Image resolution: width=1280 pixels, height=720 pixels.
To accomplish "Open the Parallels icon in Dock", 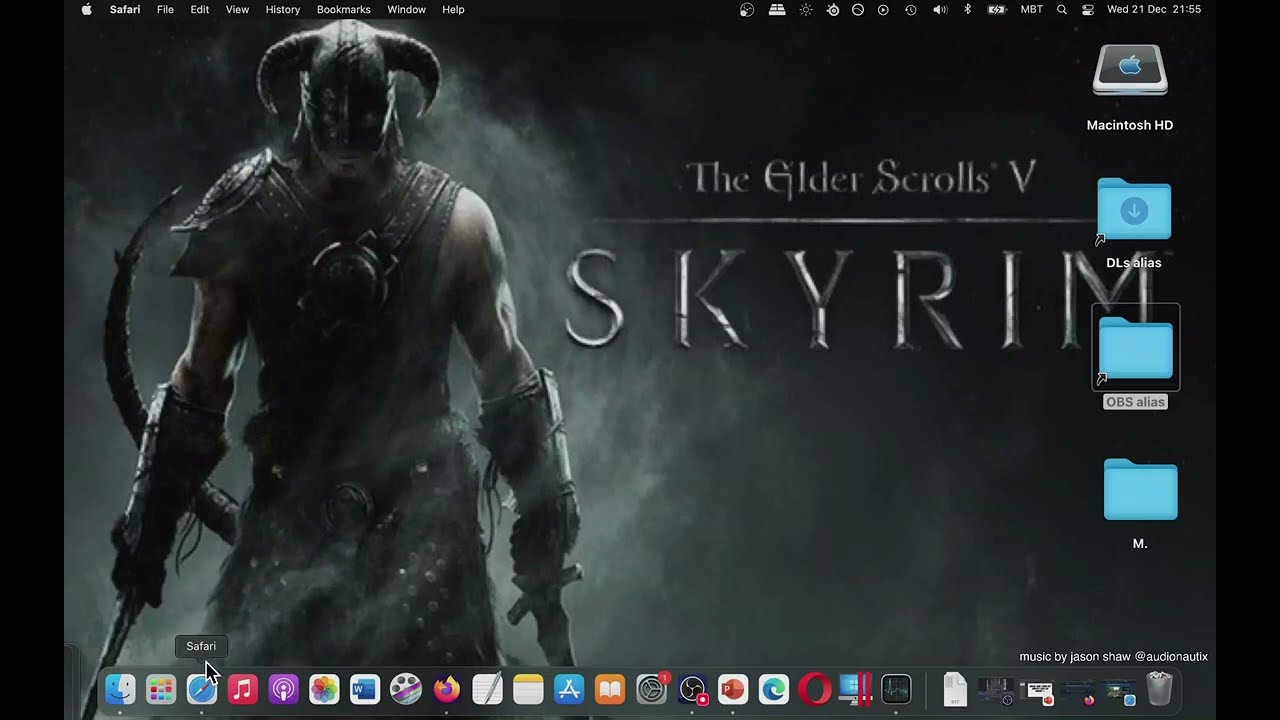I will 856,689.
